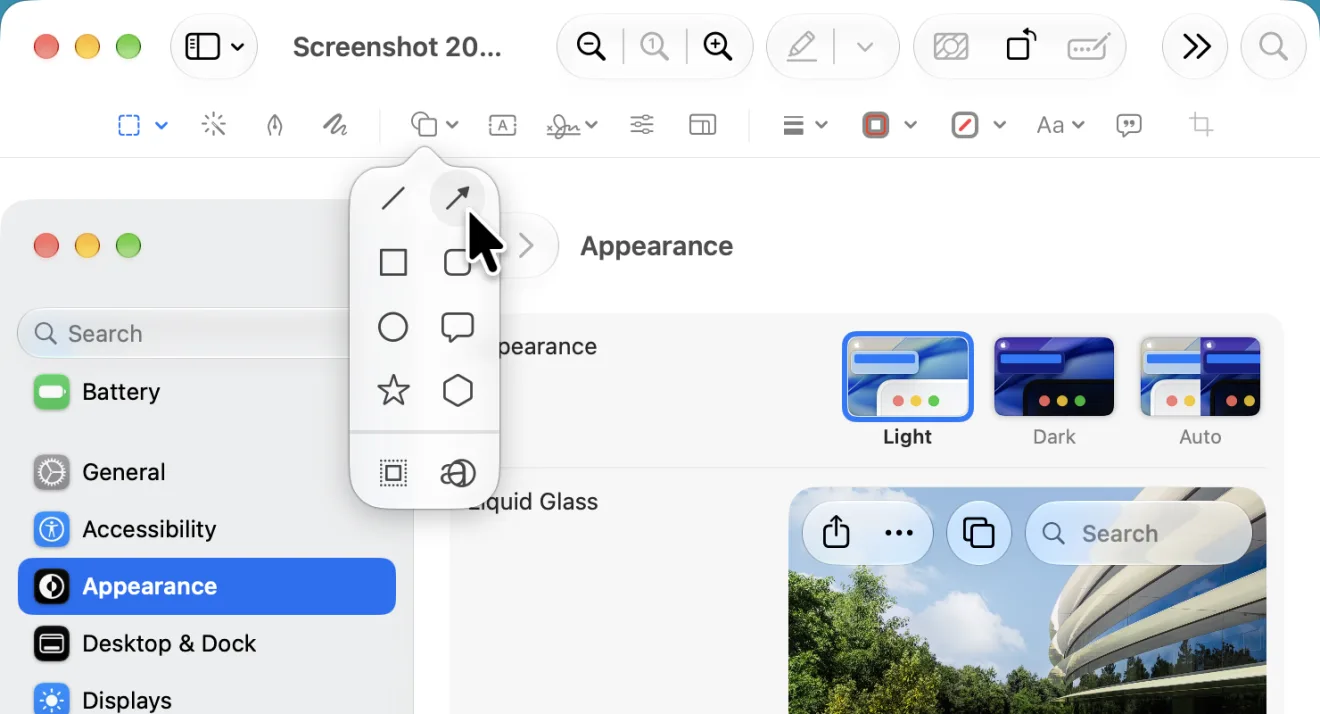Select the Text box tool
This screenshot has width=1320, height=714.
pos(502,125)
